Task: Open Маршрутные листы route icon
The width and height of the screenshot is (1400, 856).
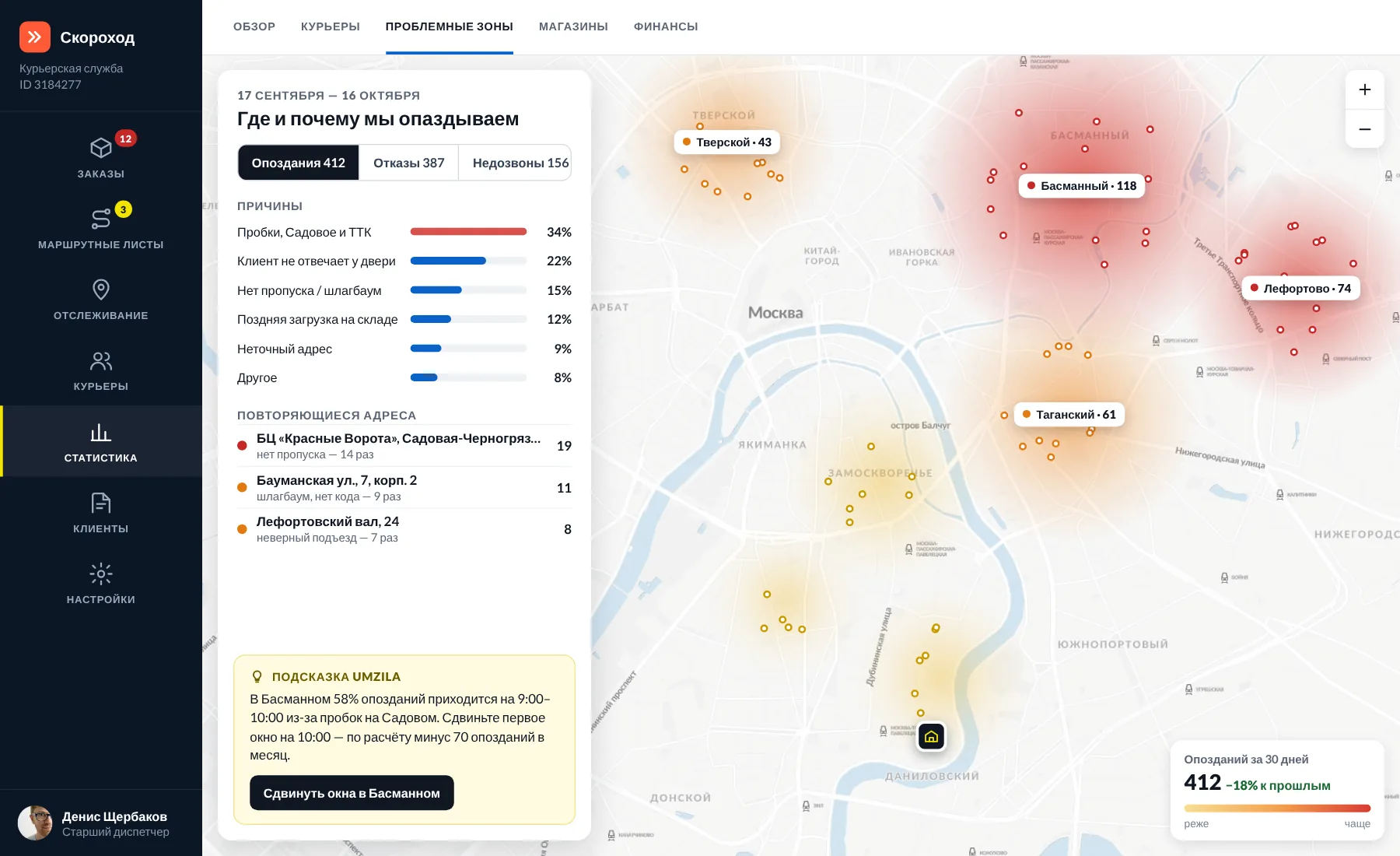Action: (x=101, y=219)
